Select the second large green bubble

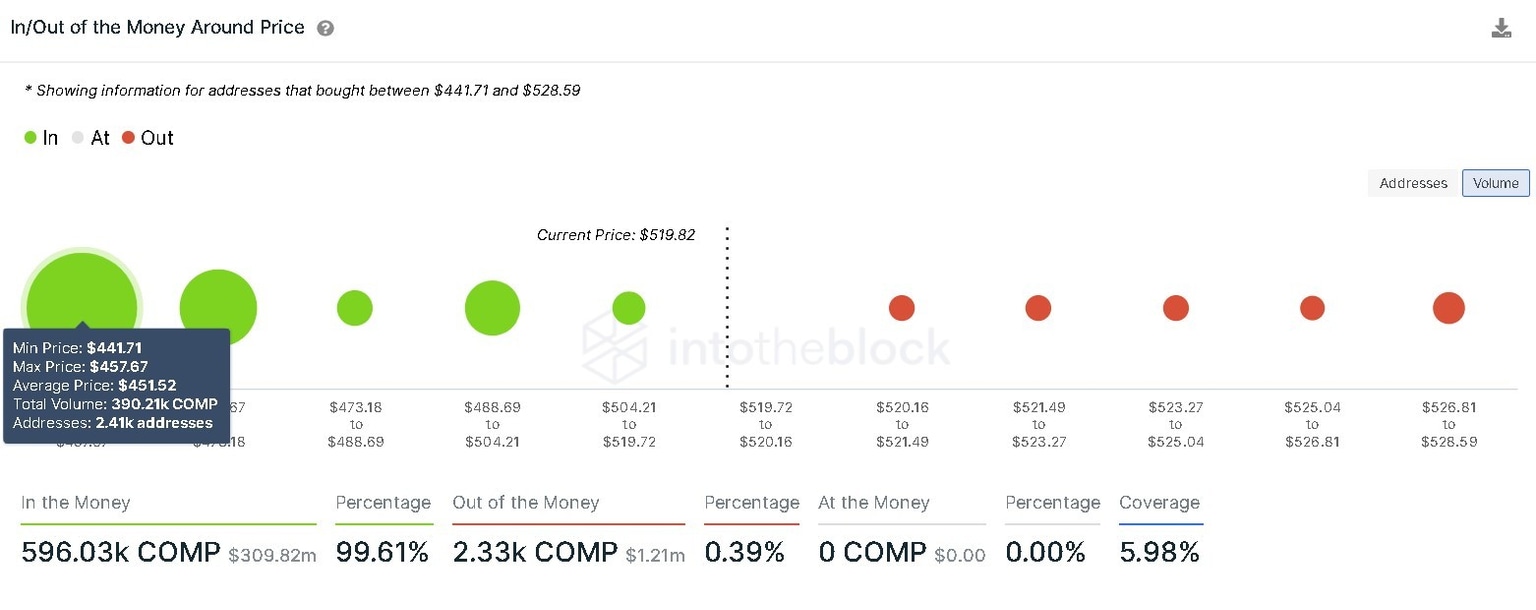coord(218,308)
